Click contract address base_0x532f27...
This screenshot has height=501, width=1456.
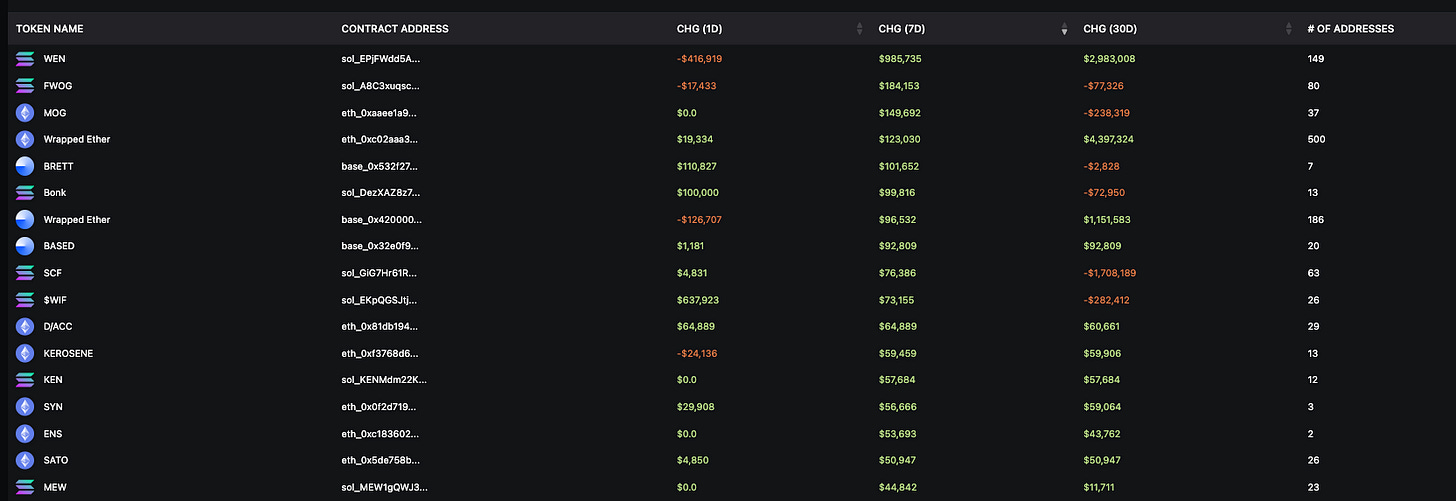coord(380,166)
